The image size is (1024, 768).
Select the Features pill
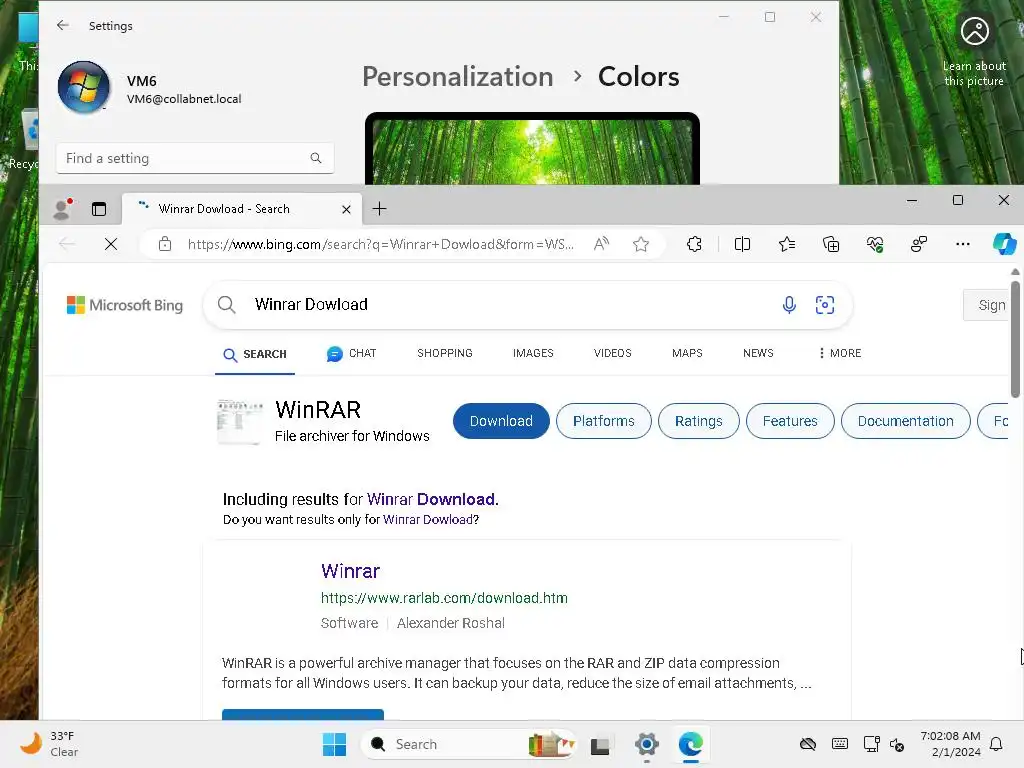point(790,421)
